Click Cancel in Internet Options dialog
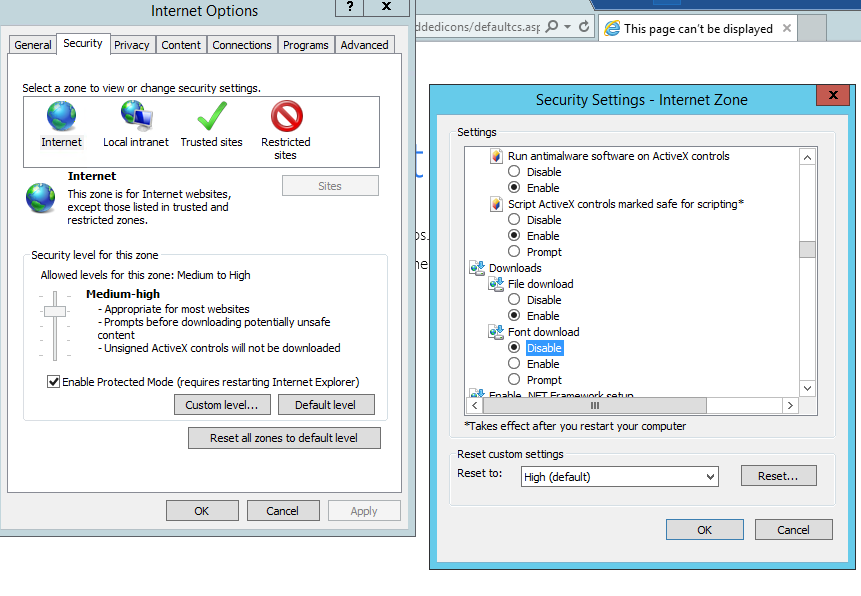Screen dimensions: 861x596 pyautogui.click(x=283, y=511)
